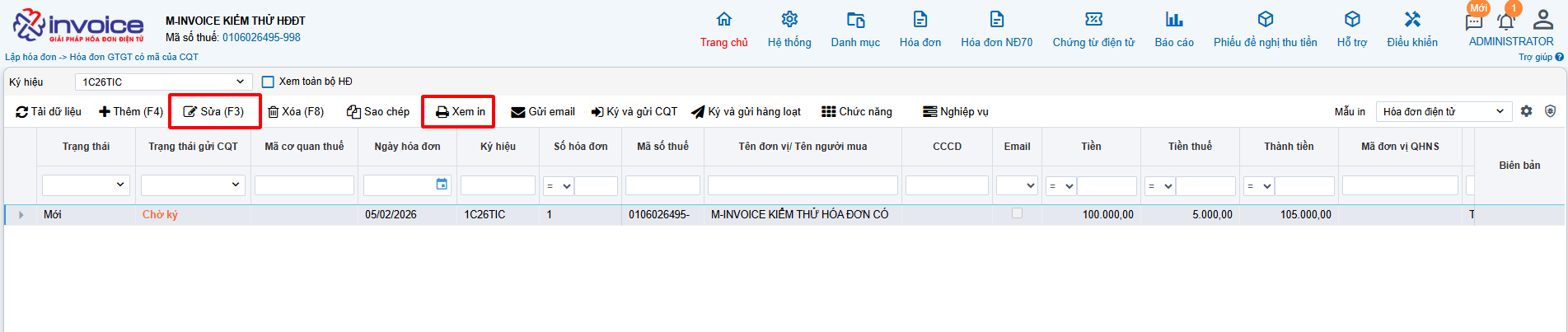Open the chat messages icon marked Mới
Screen dimensions: 1568x332
pyautogui.click(x=1474, y=21)
